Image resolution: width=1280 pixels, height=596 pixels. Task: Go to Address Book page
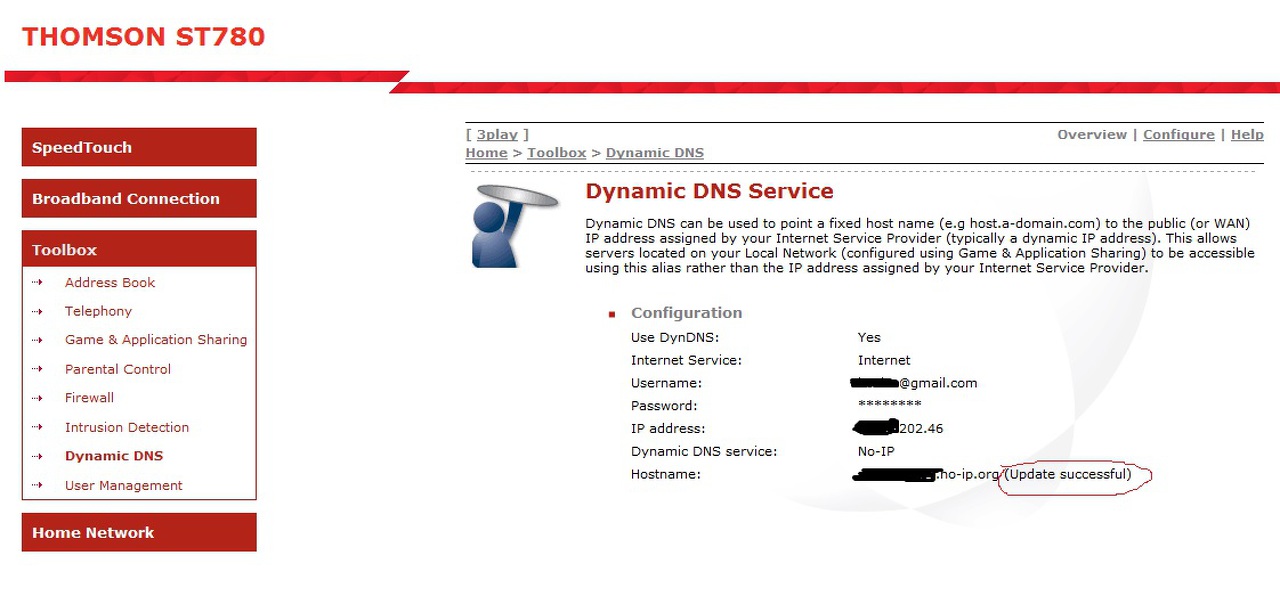[x=110, y=283]
